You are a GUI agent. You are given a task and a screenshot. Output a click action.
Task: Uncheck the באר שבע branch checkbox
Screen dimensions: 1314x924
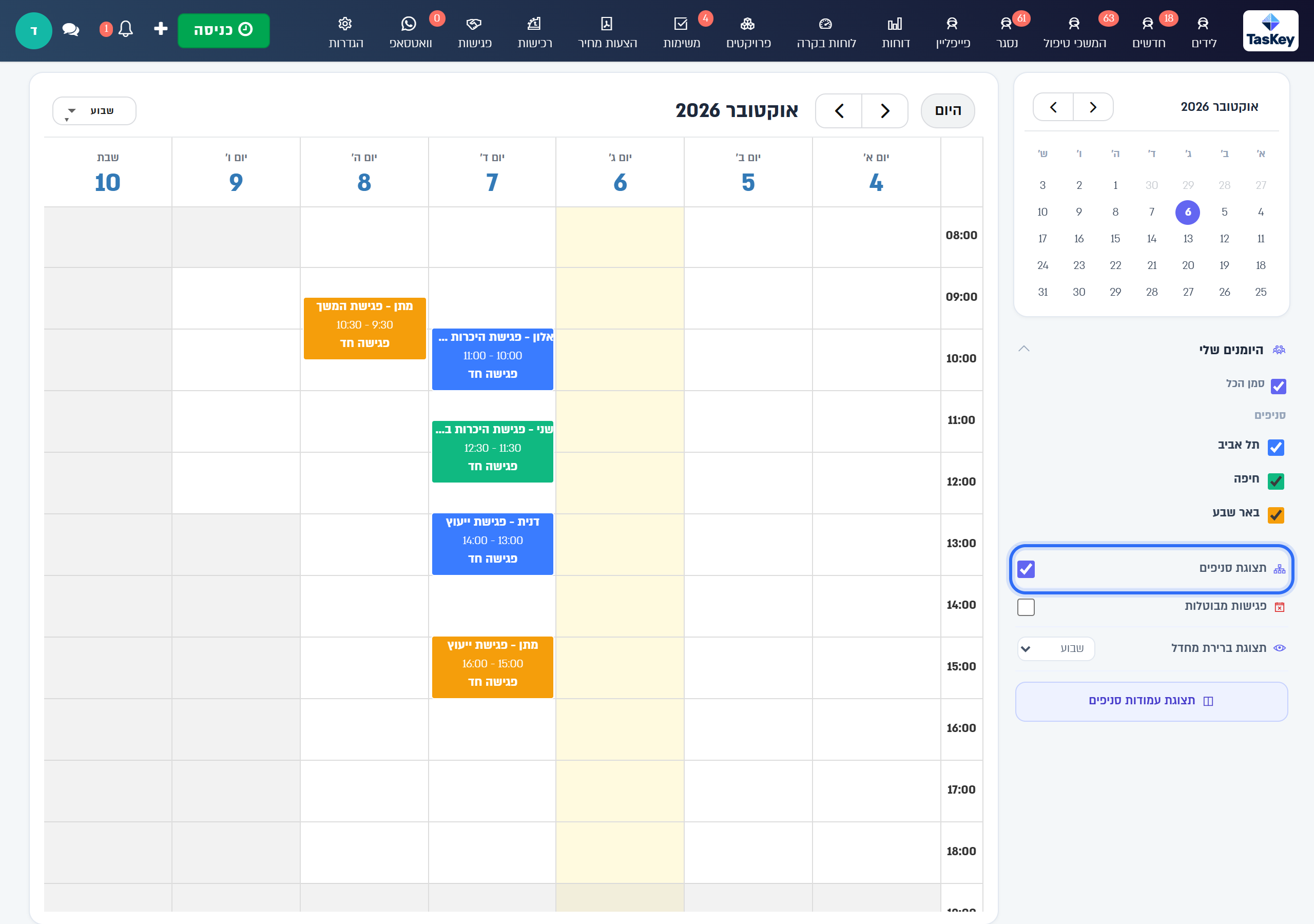tap(1276, 515)
